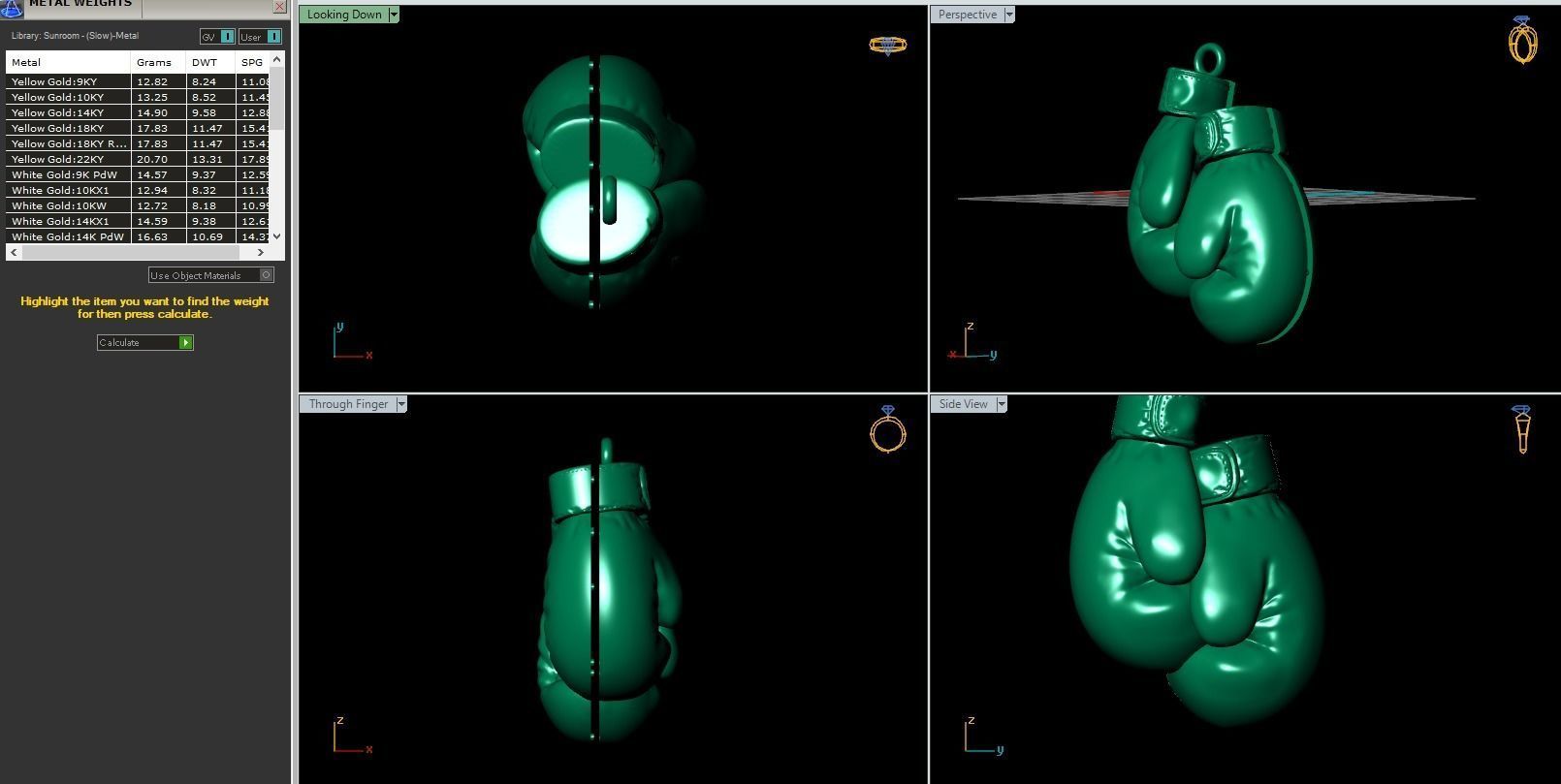Click the green play arrow beside Calculate
The height and width of the screenshot is (784, 1561).
pos(185,342)
